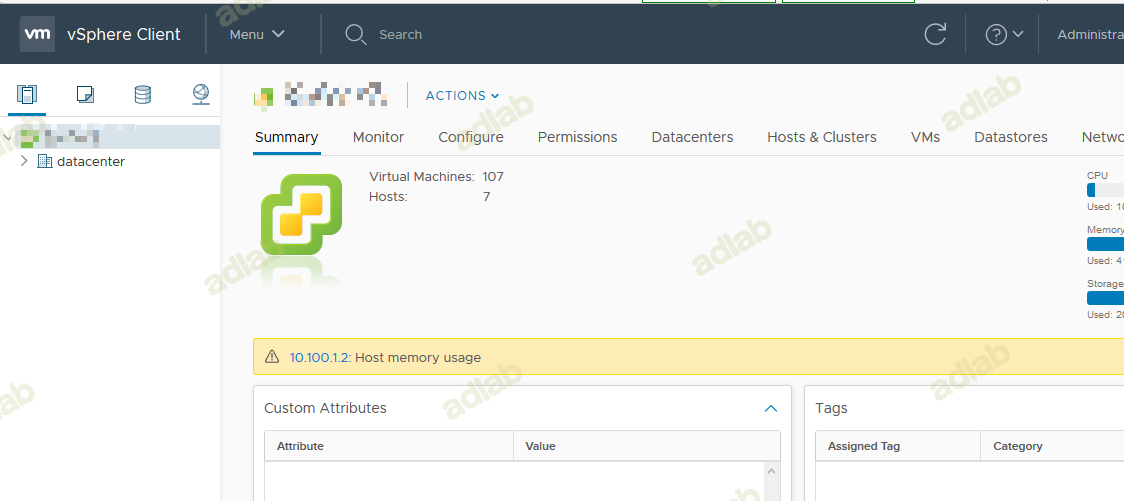This screenshot has width=1124, height=501.
Task: Open the Configure tab
Action: [471, 137]
